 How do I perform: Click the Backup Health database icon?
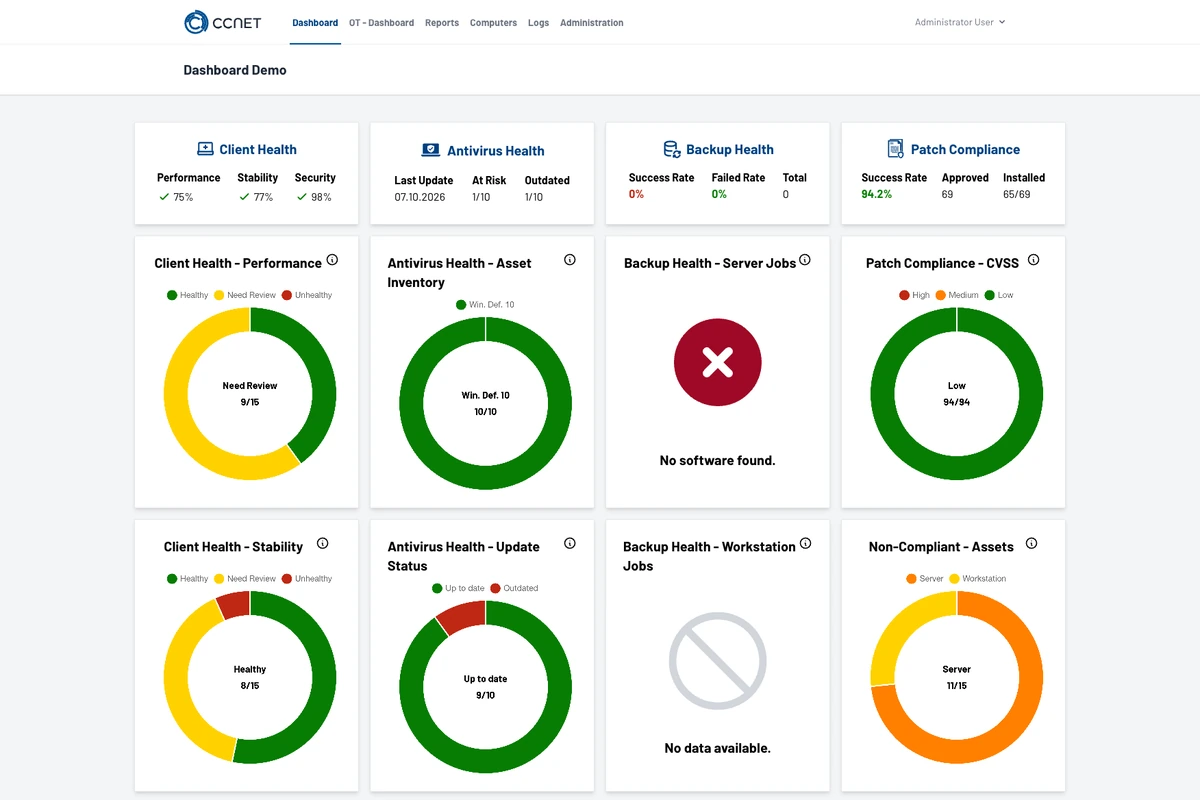(x=672, y=149)
